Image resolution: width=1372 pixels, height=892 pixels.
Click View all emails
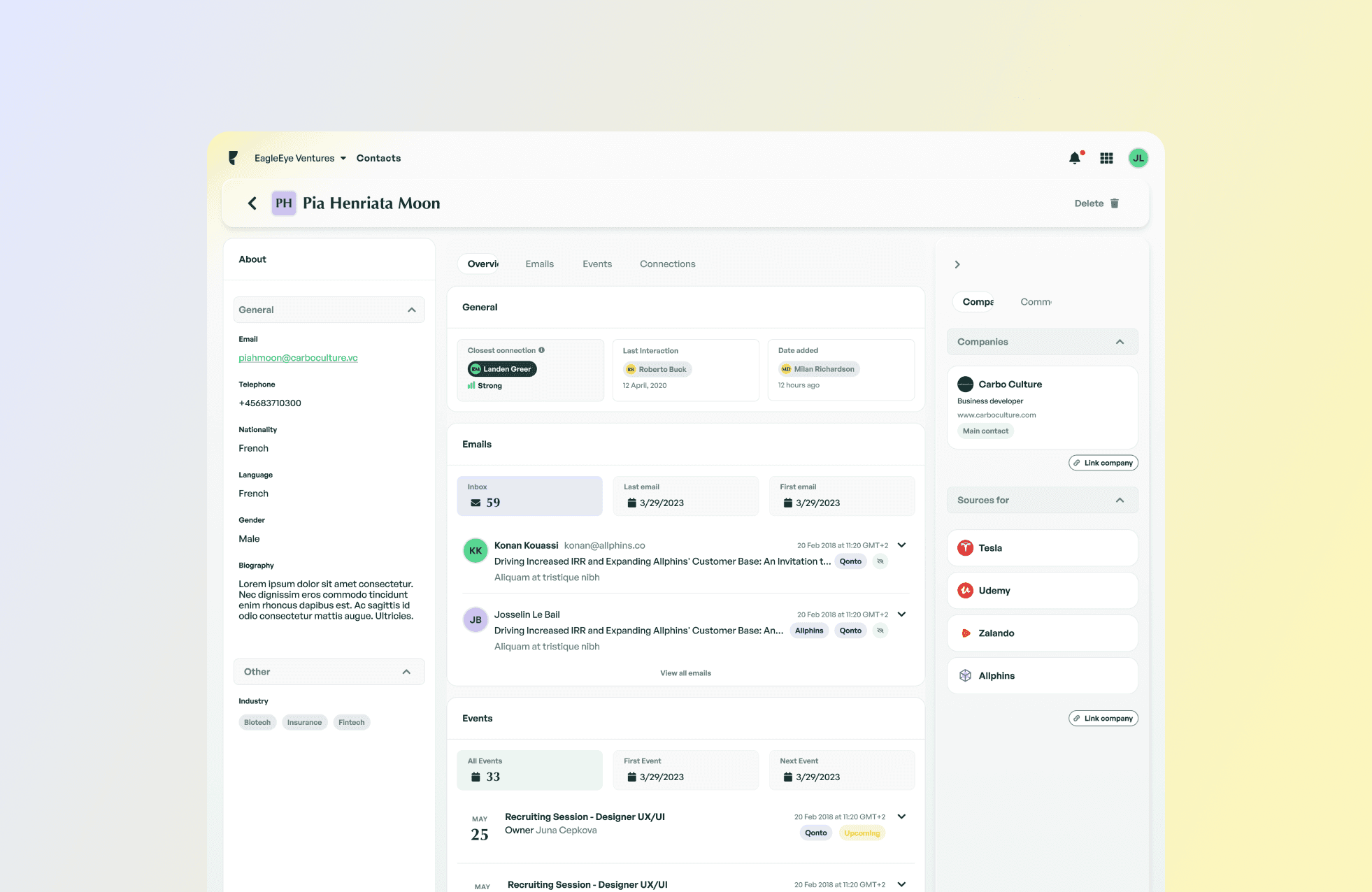685,673
